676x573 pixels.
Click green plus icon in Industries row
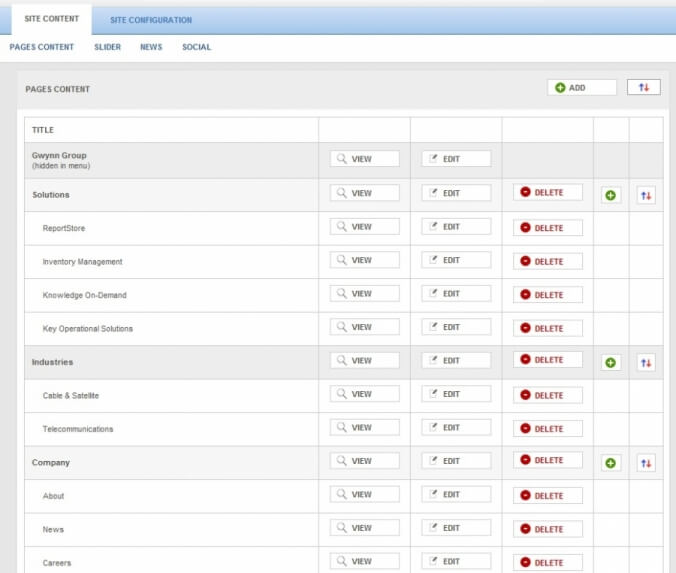click(610, 362)
